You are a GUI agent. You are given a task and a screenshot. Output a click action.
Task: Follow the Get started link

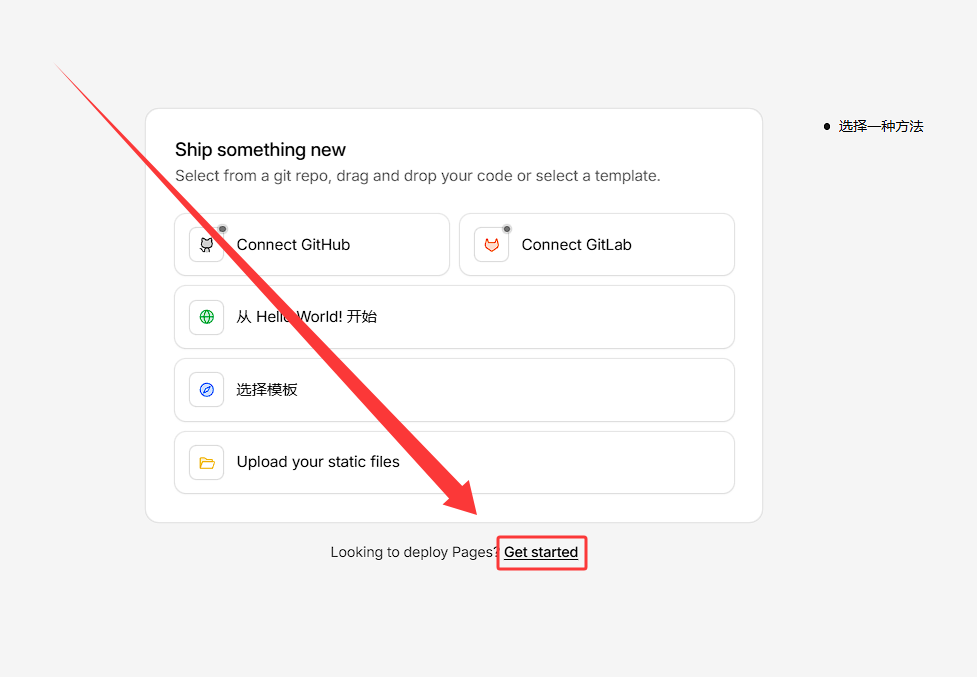click(541, 552)
